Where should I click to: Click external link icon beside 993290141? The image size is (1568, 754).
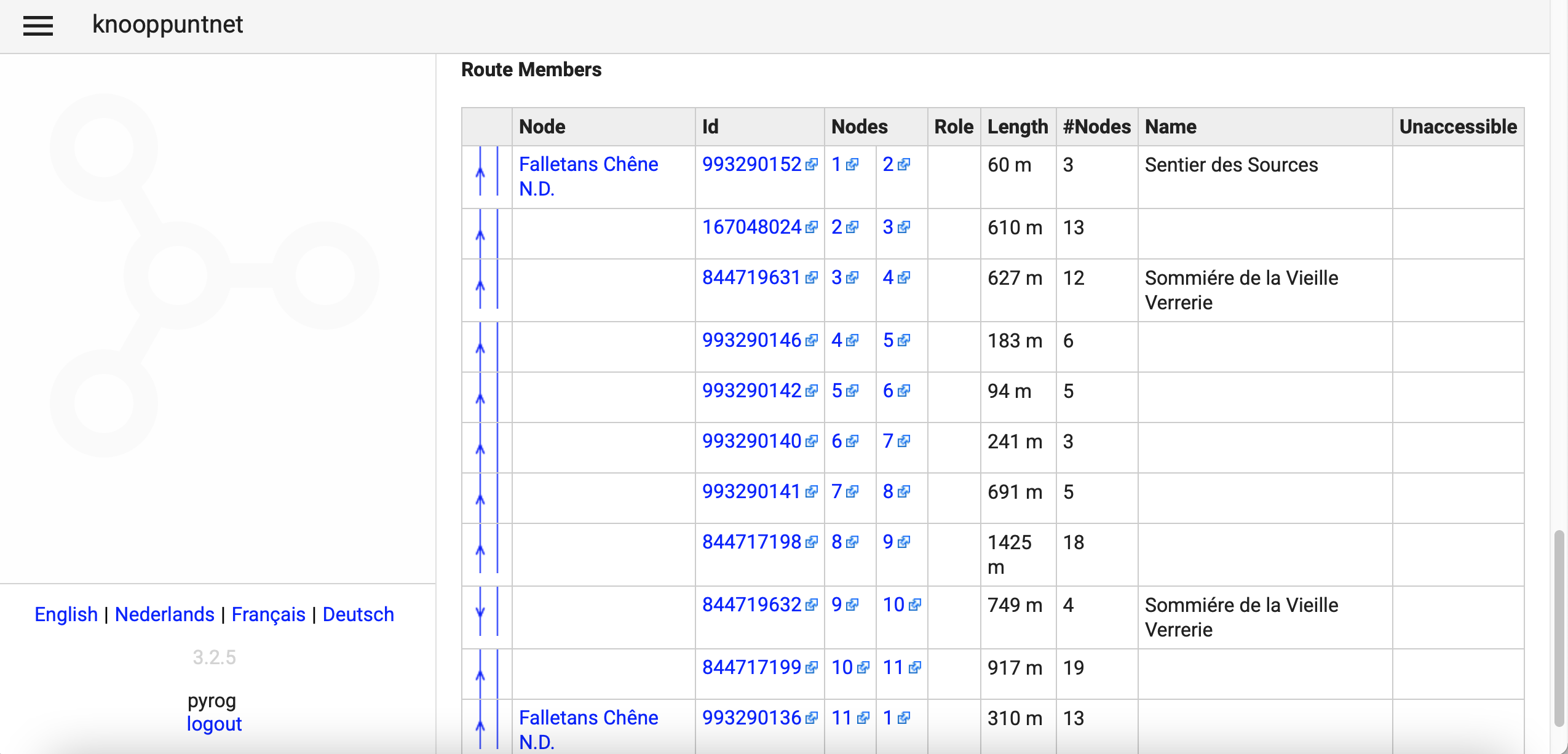pyautogui.click(x=812, y=491)
